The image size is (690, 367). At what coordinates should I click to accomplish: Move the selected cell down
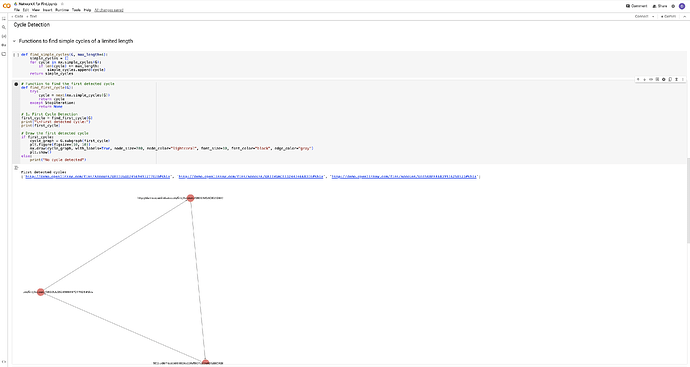(x=644, y=79)
